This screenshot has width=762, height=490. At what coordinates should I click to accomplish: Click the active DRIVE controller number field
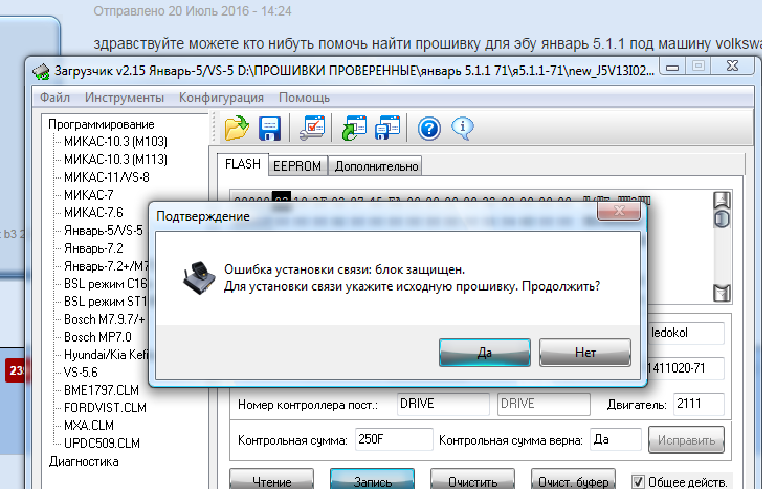443,404
